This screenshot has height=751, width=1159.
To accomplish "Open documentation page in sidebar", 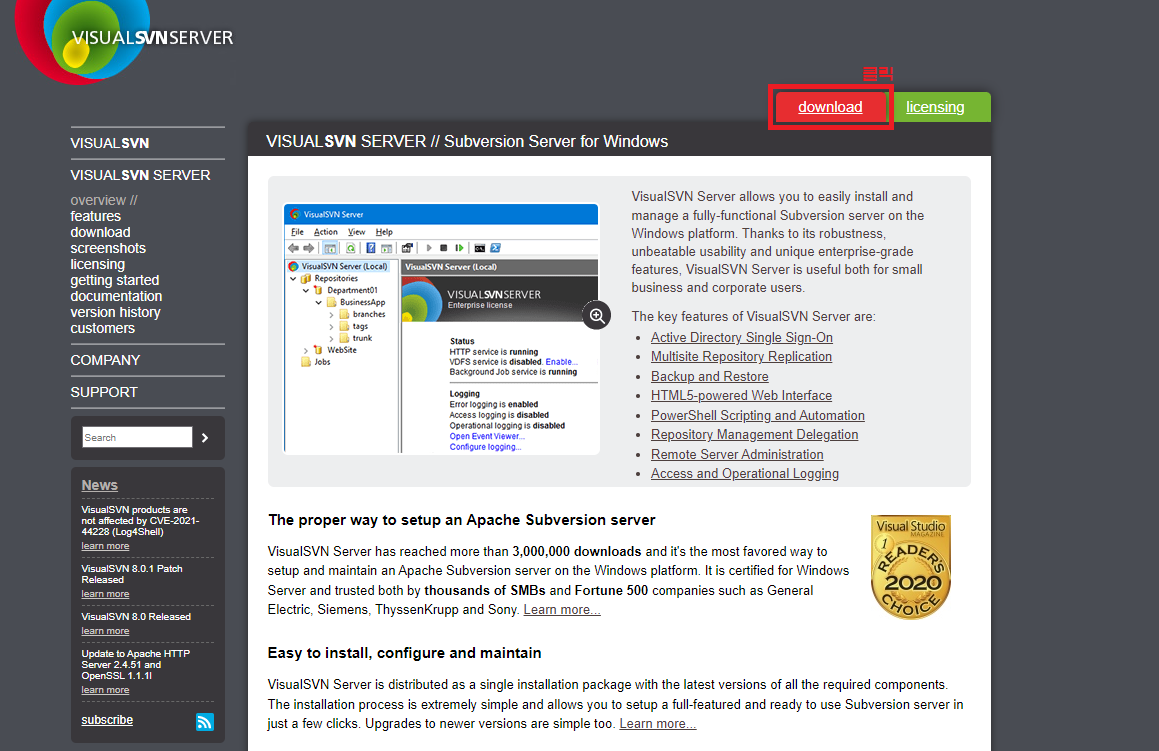I will (x=116, y=296).
